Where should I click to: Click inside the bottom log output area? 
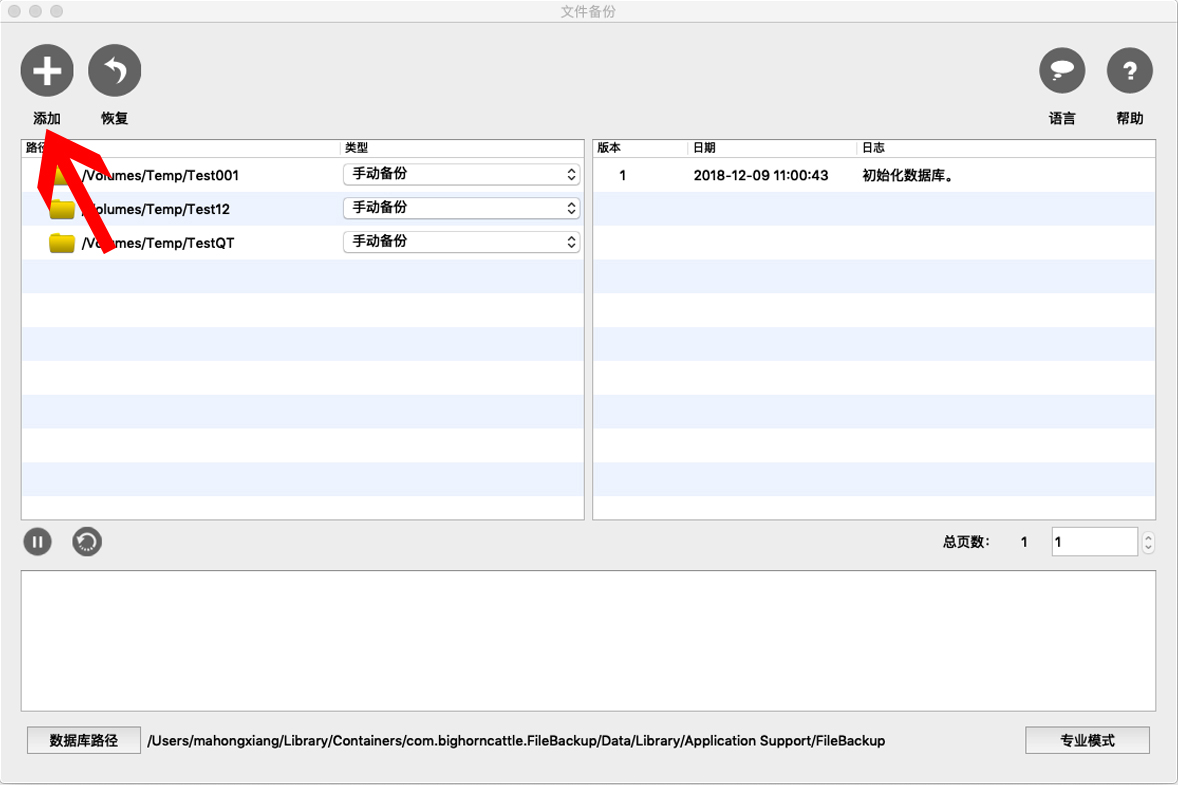[588, 641]
